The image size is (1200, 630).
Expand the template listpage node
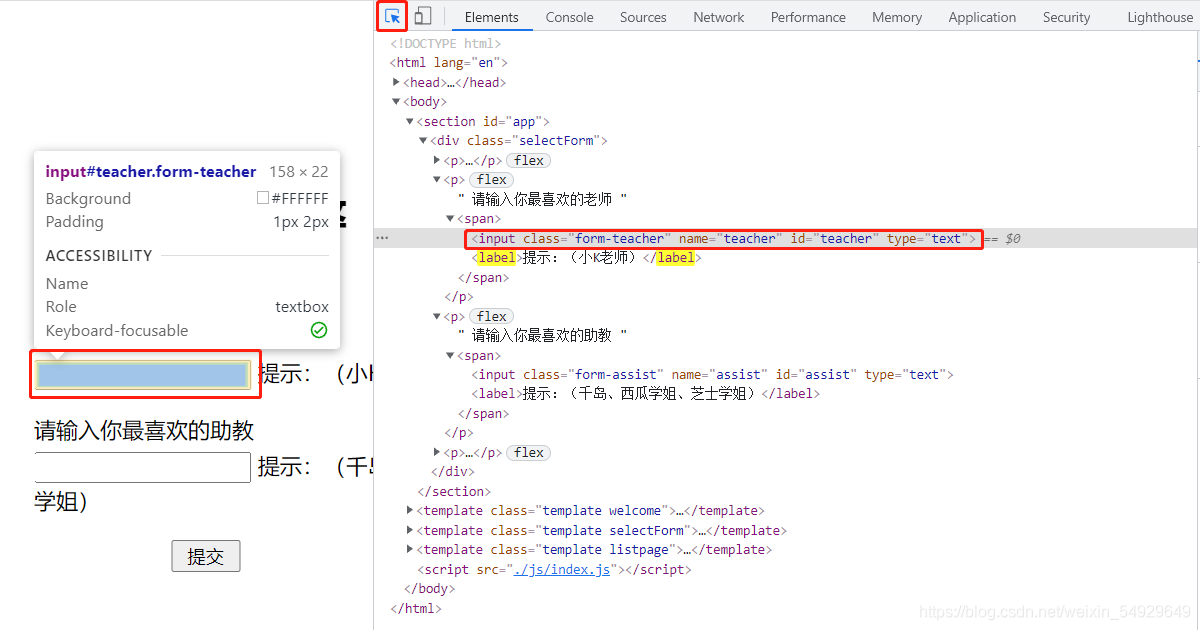tap(410, 550)
